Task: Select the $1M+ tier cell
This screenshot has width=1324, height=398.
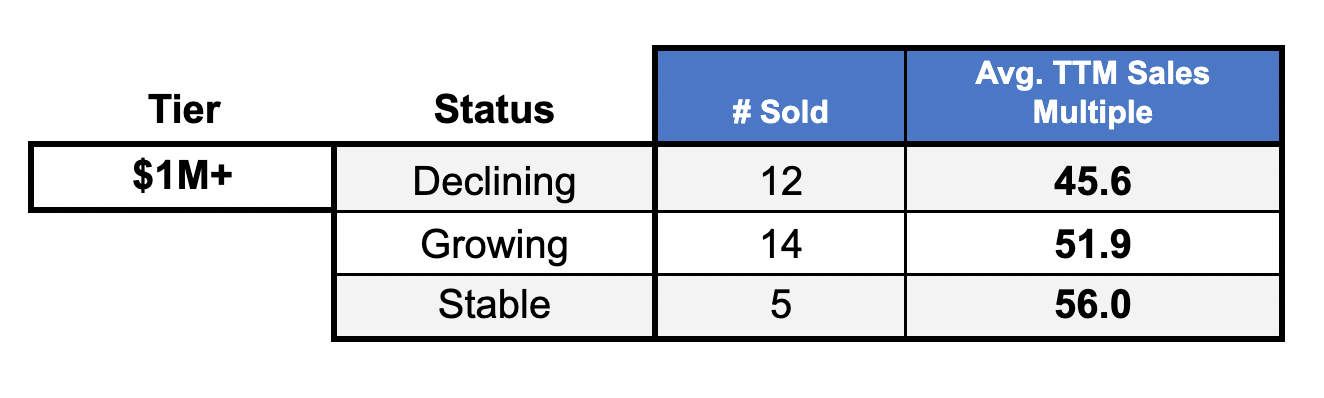Action: click(x=182, y=177)
